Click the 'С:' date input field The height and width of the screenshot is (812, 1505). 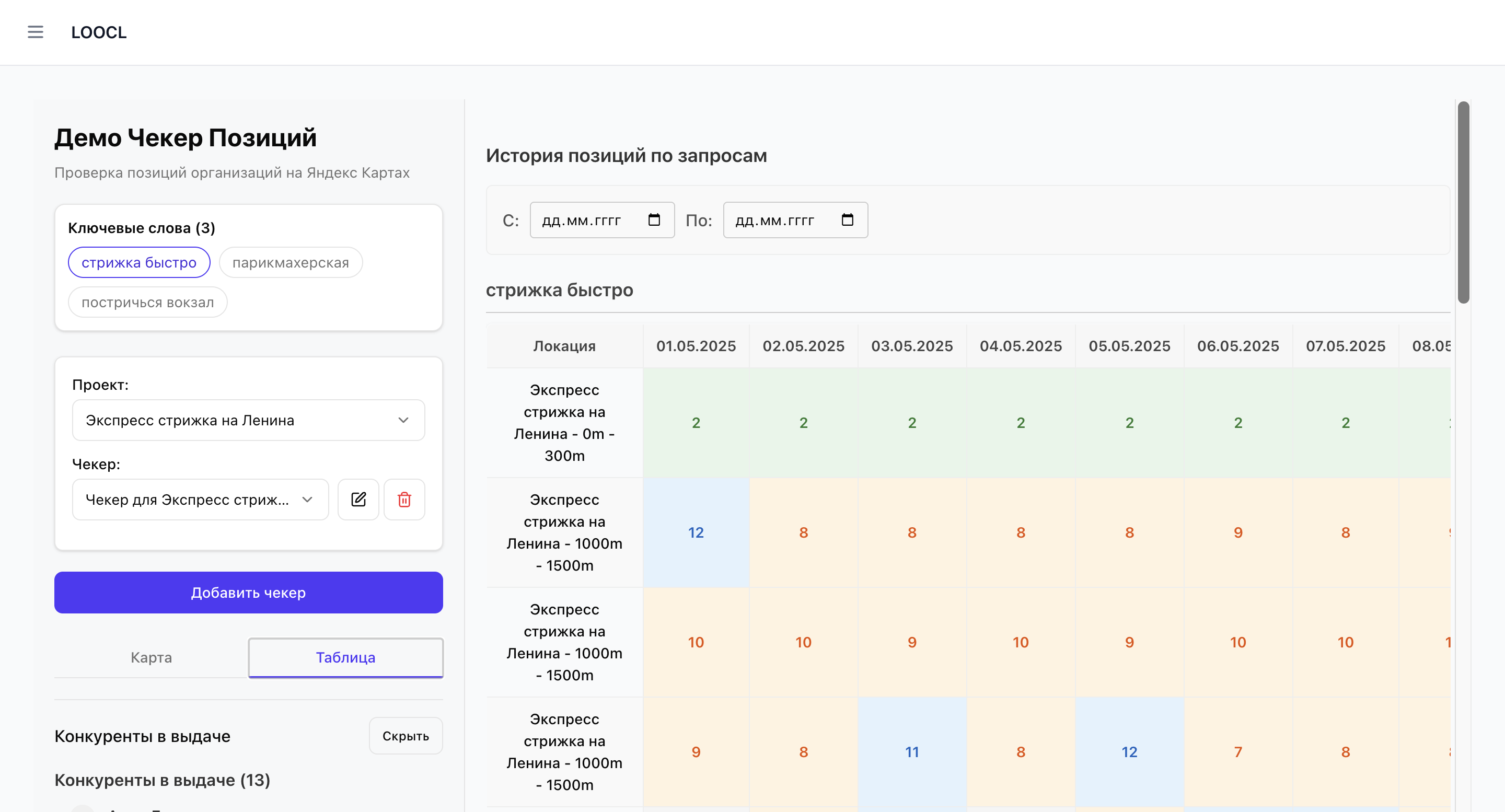click(x=584, y=219)
